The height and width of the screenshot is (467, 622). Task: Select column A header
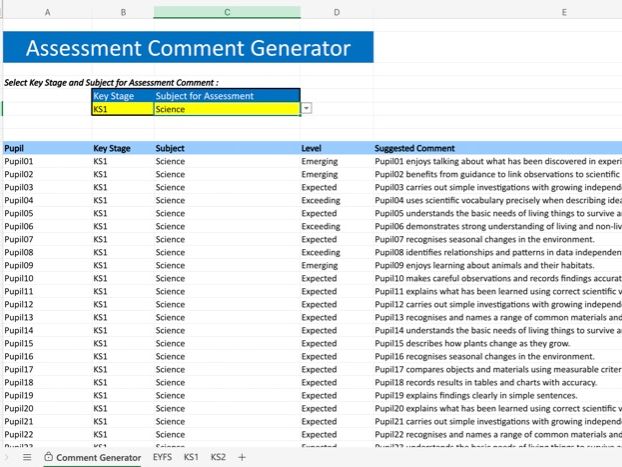tap(47, 12)
